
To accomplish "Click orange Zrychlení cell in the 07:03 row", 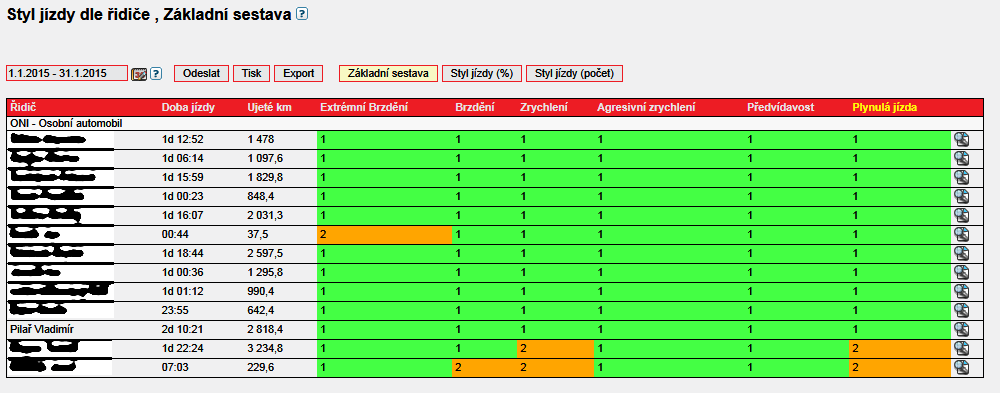I will tap(555, 367).
